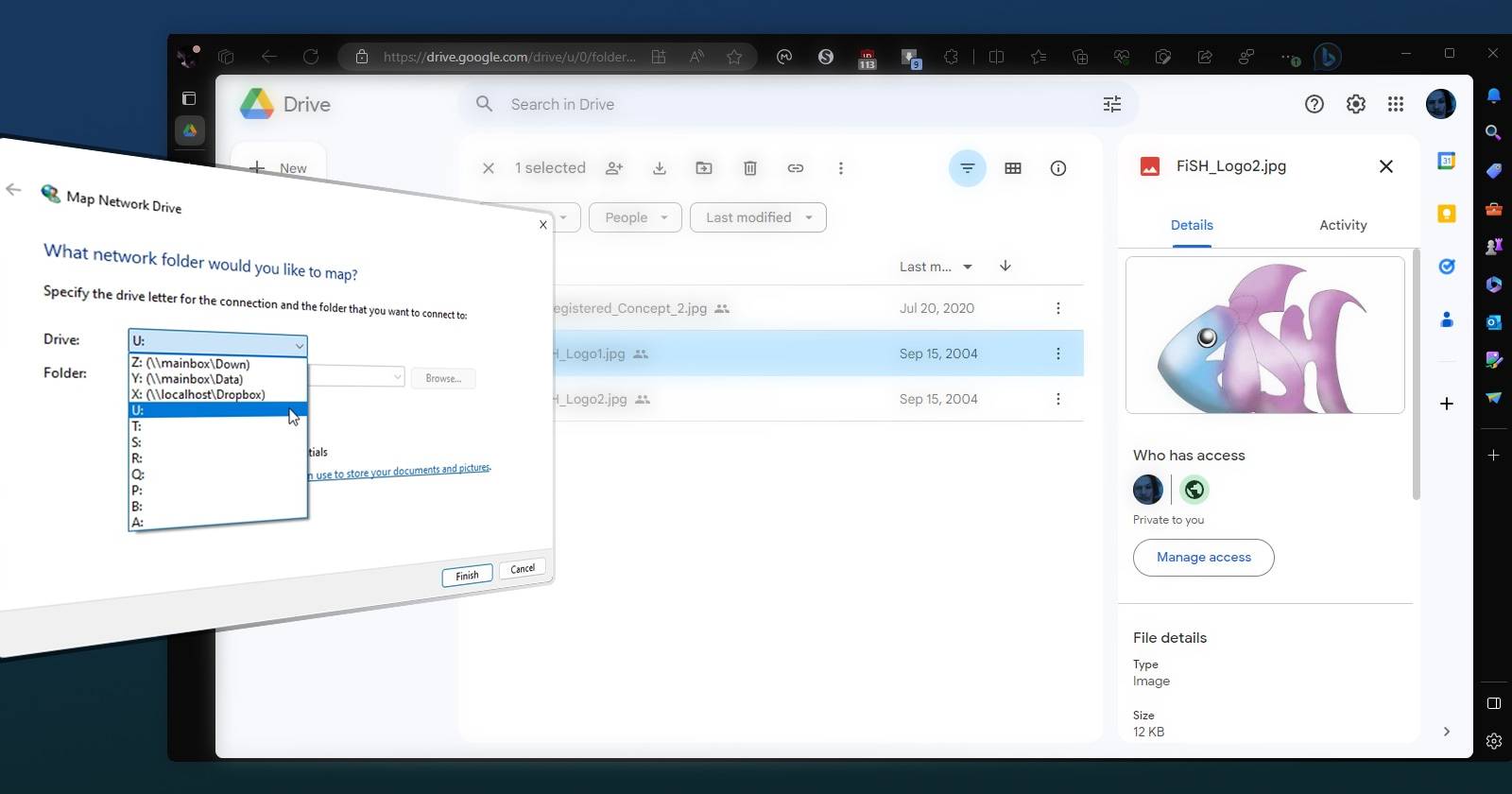Open Bing chat in Edge toolbar

(1328, 57)
